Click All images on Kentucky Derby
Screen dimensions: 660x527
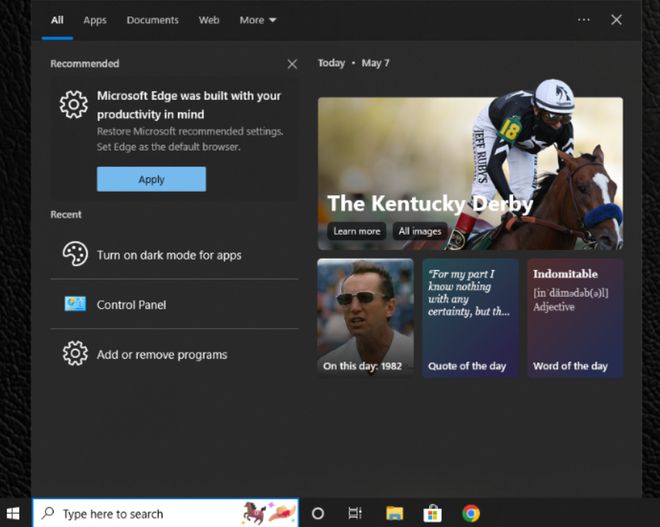[x=420, y=231]
